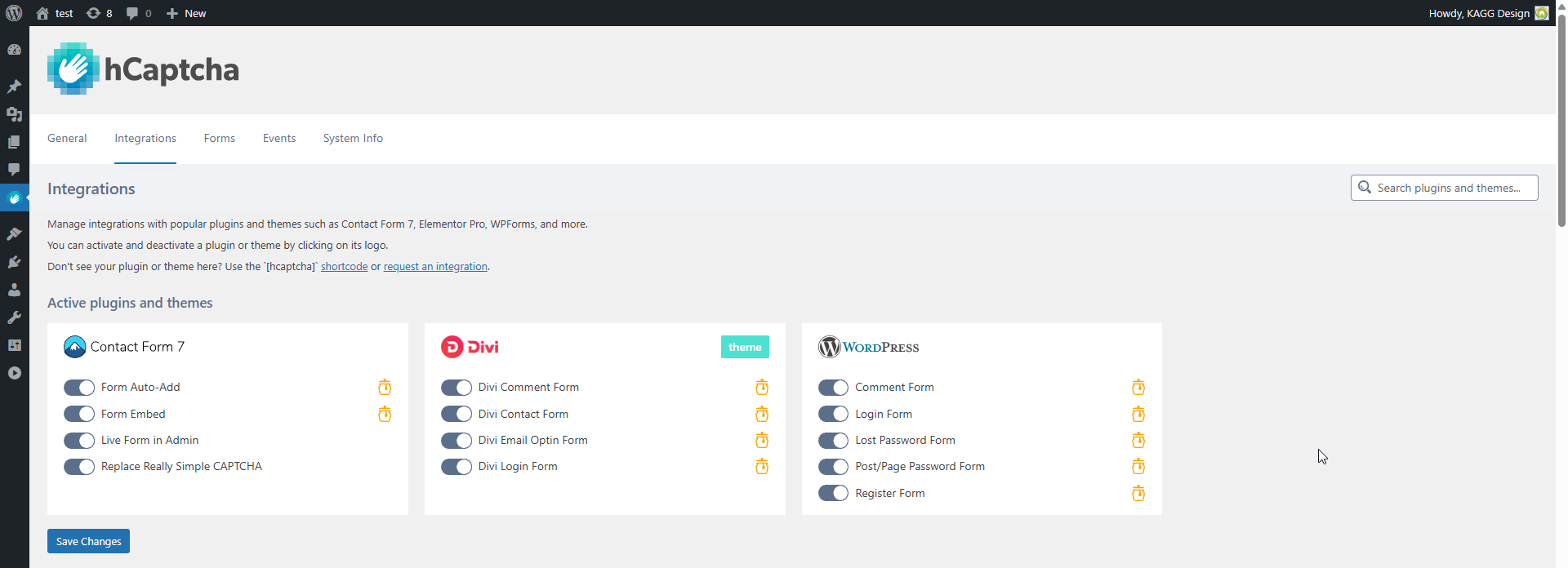Open the WordPress Dashboard sidebar icon

(x=14, y=50)
